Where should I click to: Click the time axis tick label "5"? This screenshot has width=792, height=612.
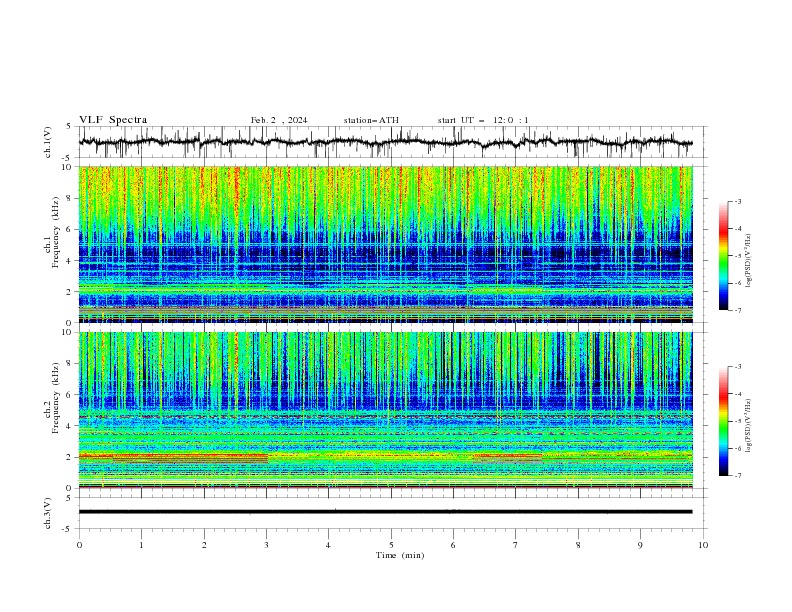coord(391,545)
